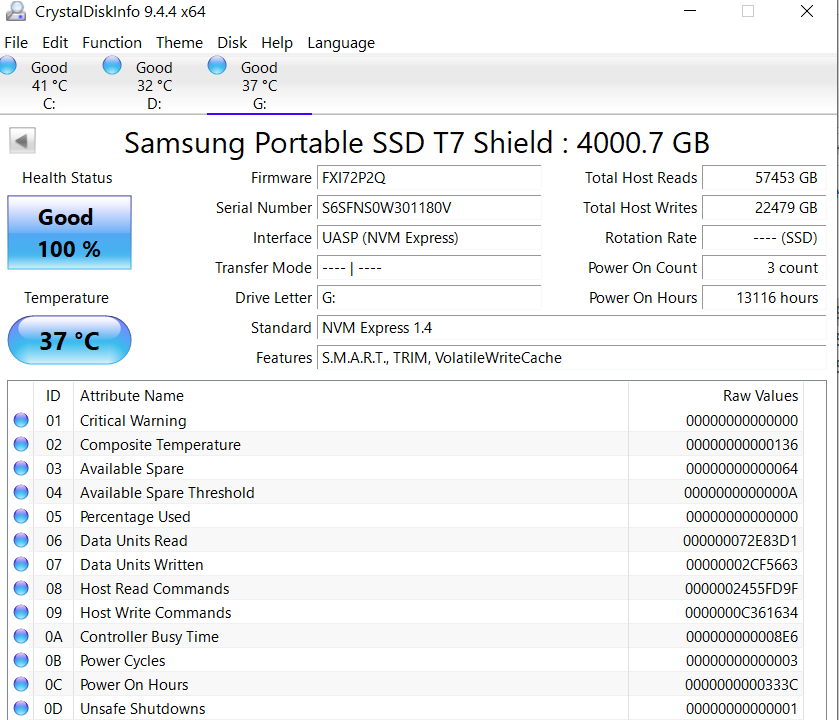Click the previous disk arrow button
Image resolution: width=839 pixels, height=720 pixels.
(x=22, y=141)
